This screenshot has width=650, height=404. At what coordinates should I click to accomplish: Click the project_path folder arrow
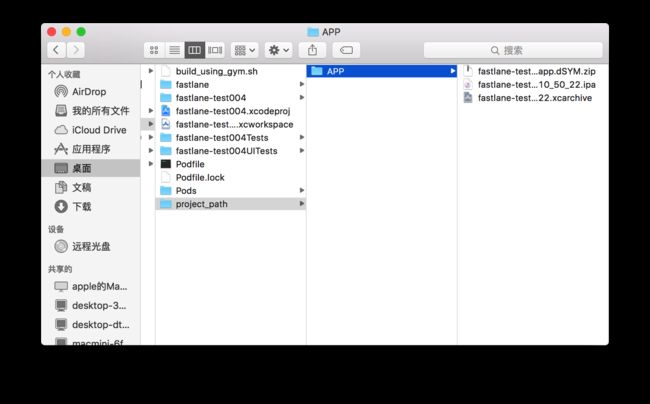302,203
